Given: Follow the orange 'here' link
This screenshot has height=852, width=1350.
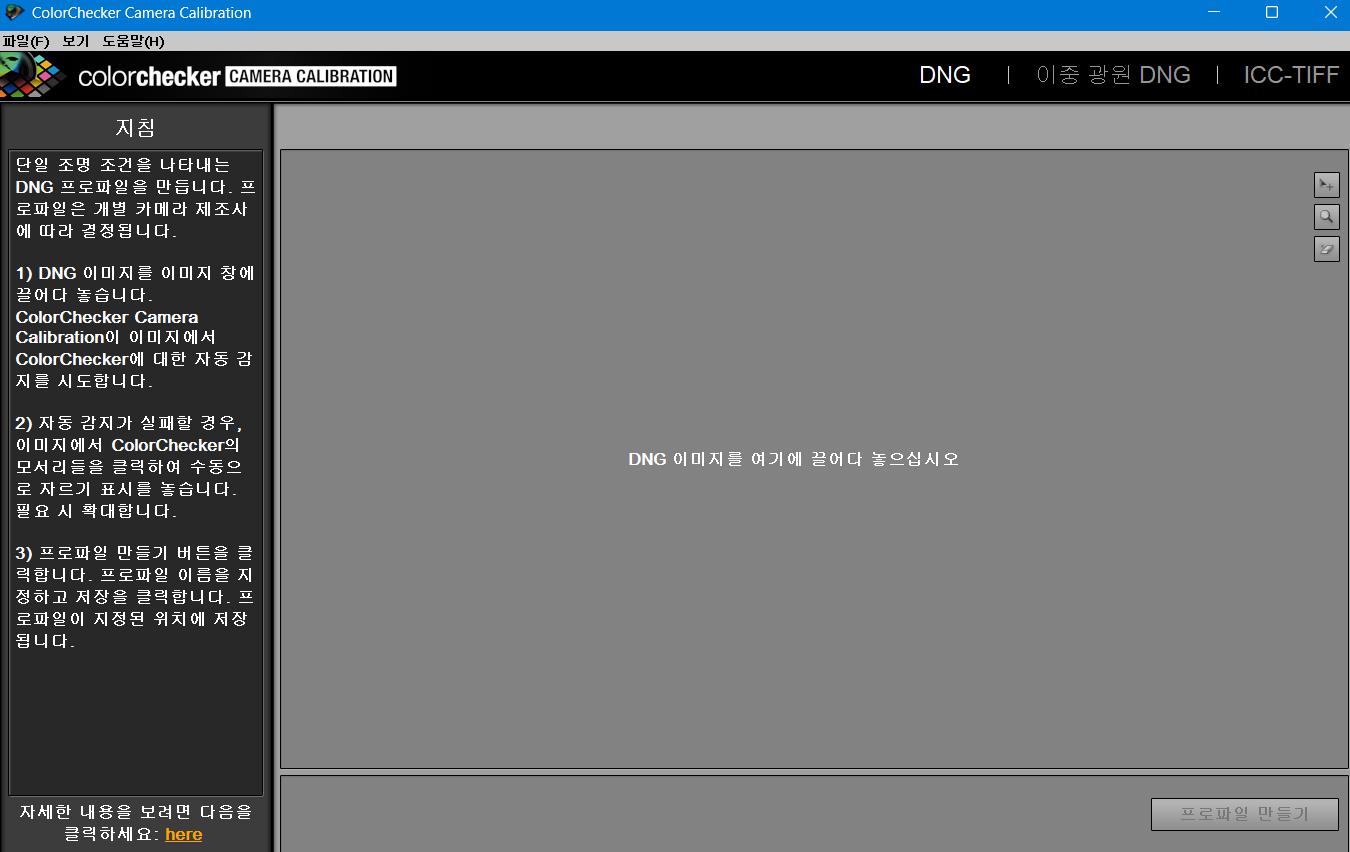Looking at the screenshot, I should pos(183,834).
